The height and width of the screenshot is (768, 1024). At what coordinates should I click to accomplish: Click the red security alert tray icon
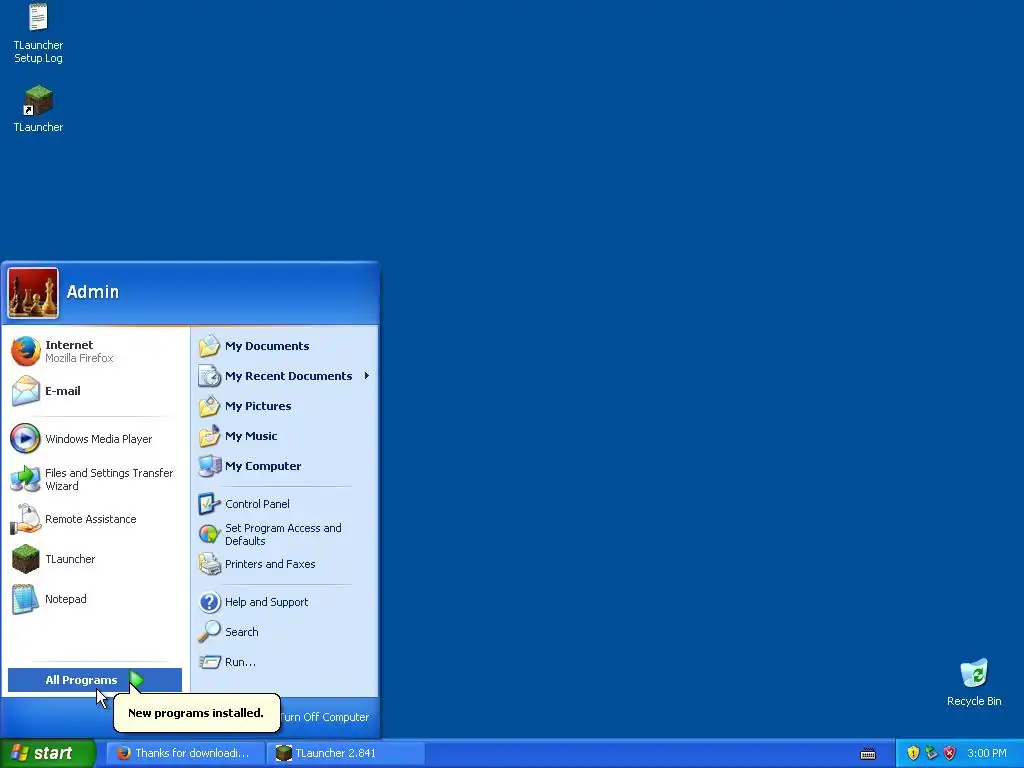tap(950, 753)
